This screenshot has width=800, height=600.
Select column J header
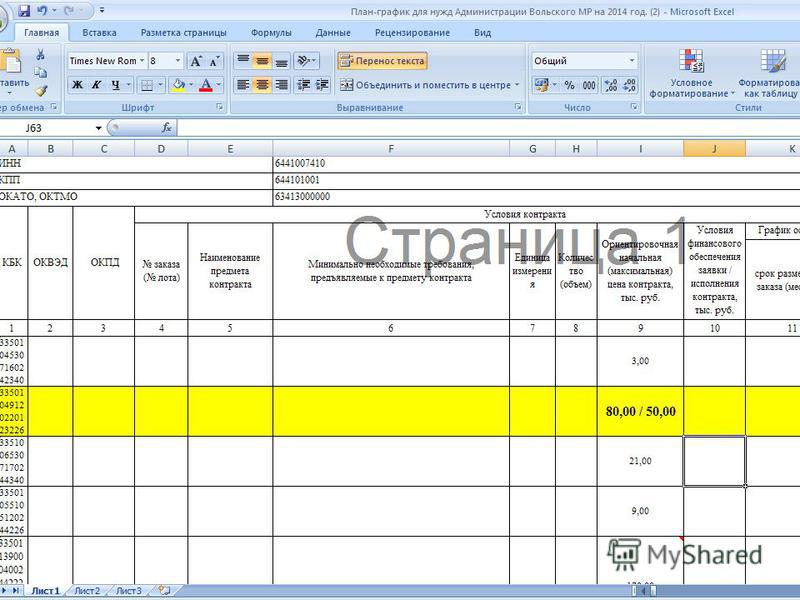(714, 148)
